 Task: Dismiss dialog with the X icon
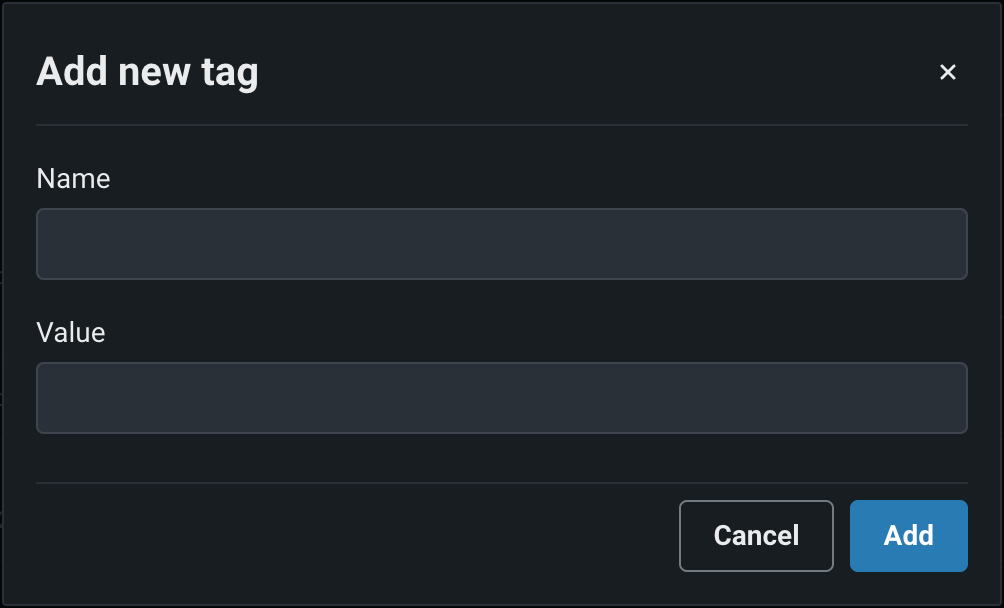[x=948, y=72]
